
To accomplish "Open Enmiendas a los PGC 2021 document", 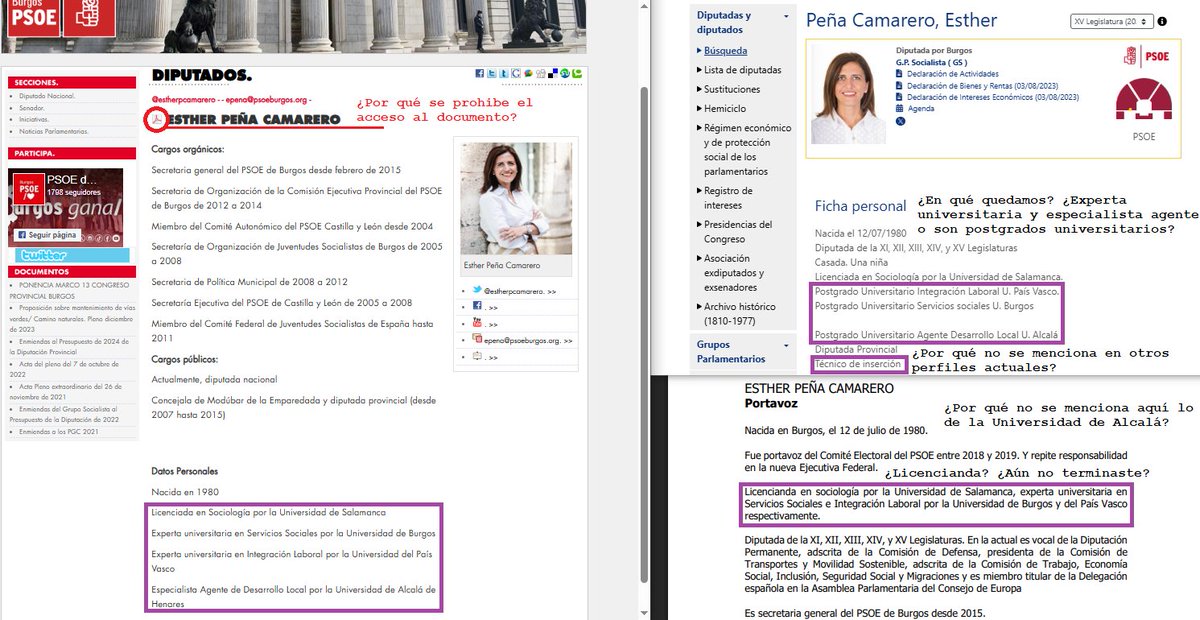I will click(59, 431).
